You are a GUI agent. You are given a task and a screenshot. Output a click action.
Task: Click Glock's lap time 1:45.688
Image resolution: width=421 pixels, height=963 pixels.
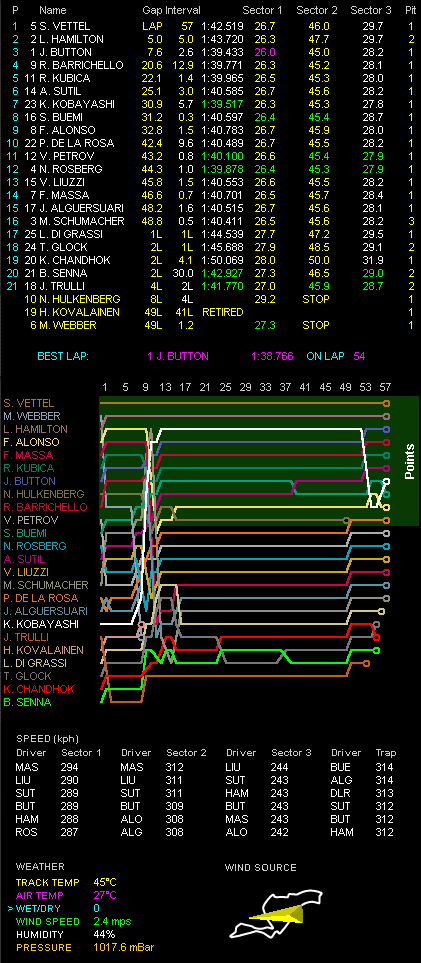tap(222, 247)
